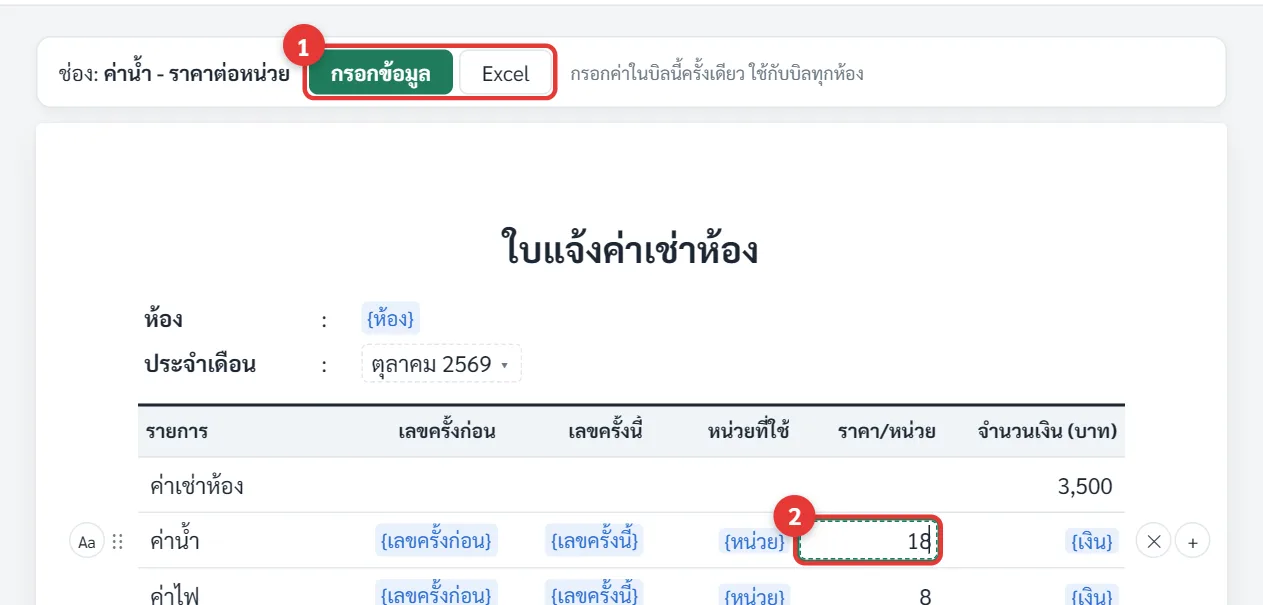Click the Aa text style icon on ค่าน้ำ row
This screenshot has height=605, width=1263.
coord(87,542)
